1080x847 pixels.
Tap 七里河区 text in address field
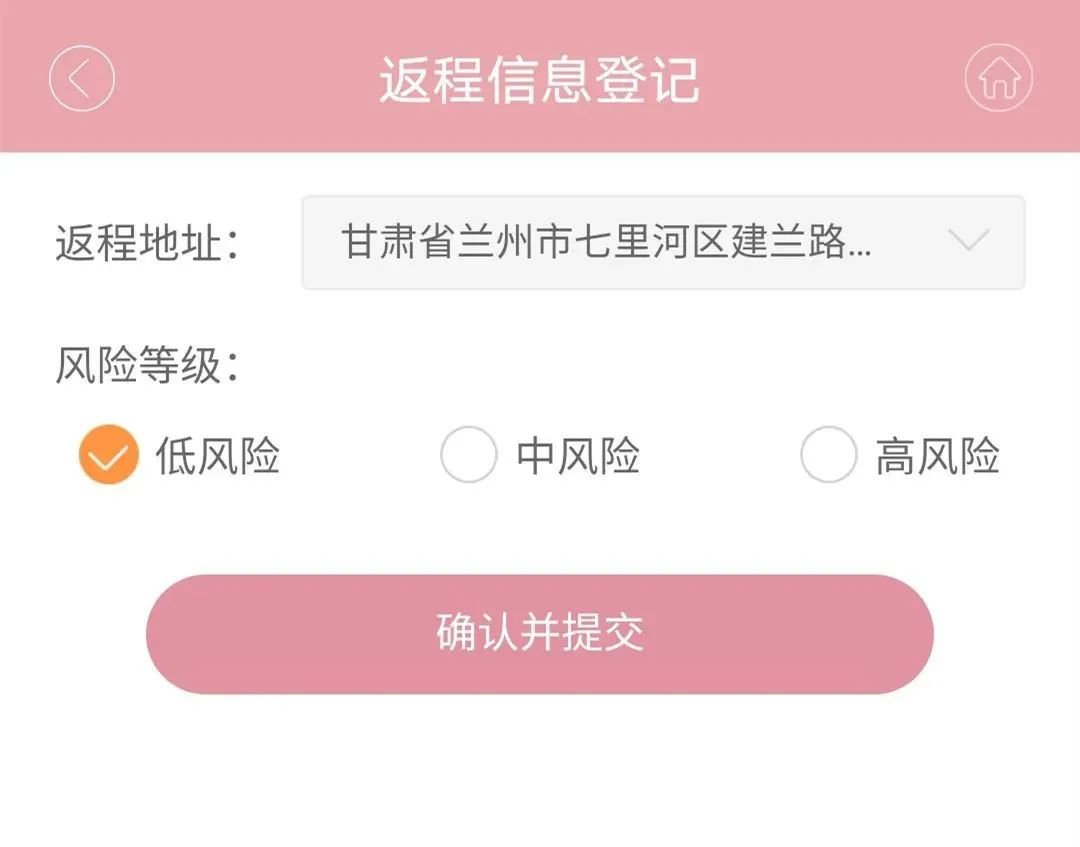tap(653, 243)
